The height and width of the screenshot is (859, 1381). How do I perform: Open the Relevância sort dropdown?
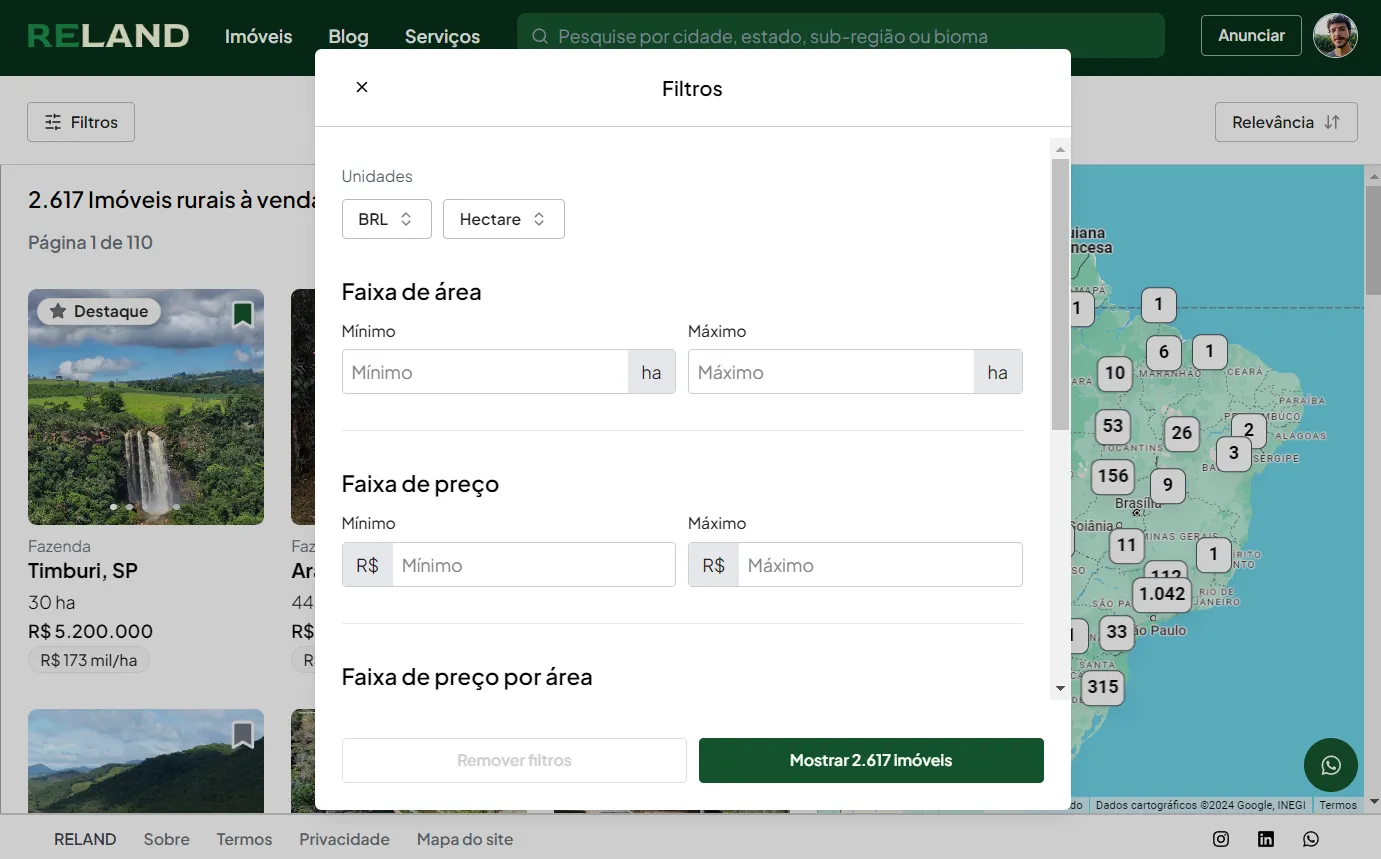pos(1286,122)
